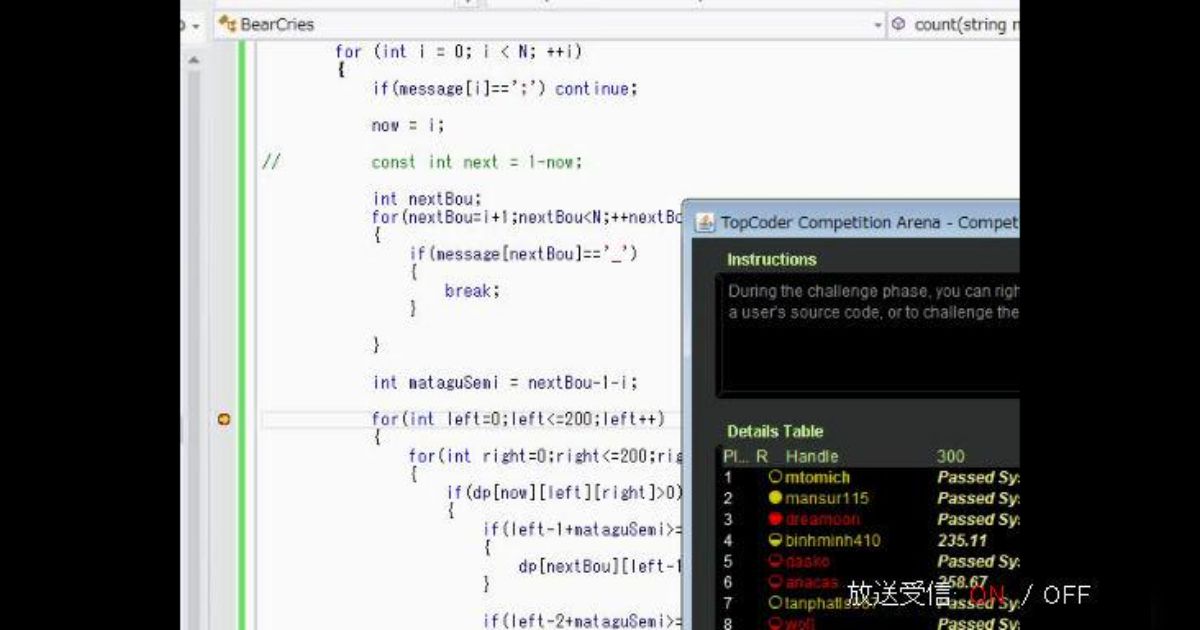Select binhminh410 handle in Details Table

click(832, 540)
